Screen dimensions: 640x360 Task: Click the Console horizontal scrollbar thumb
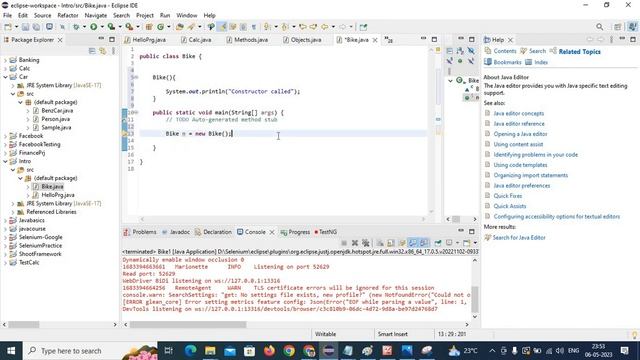(x=188, y=324)
